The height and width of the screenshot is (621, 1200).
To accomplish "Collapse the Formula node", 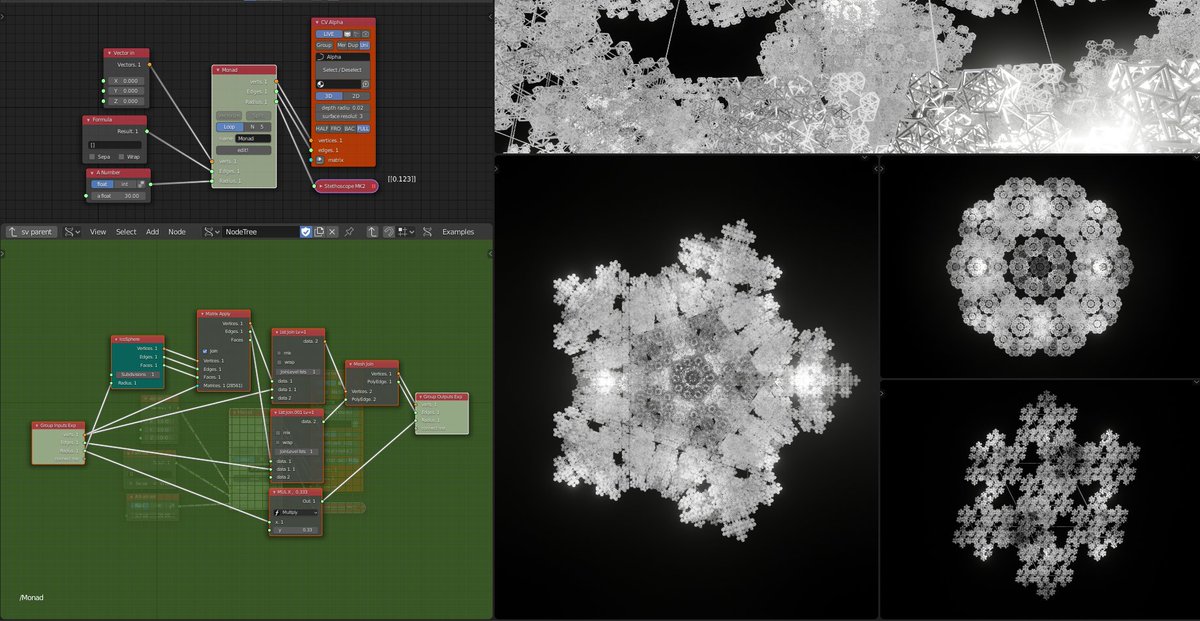I will pyautogui.click(x=88, y=120).
